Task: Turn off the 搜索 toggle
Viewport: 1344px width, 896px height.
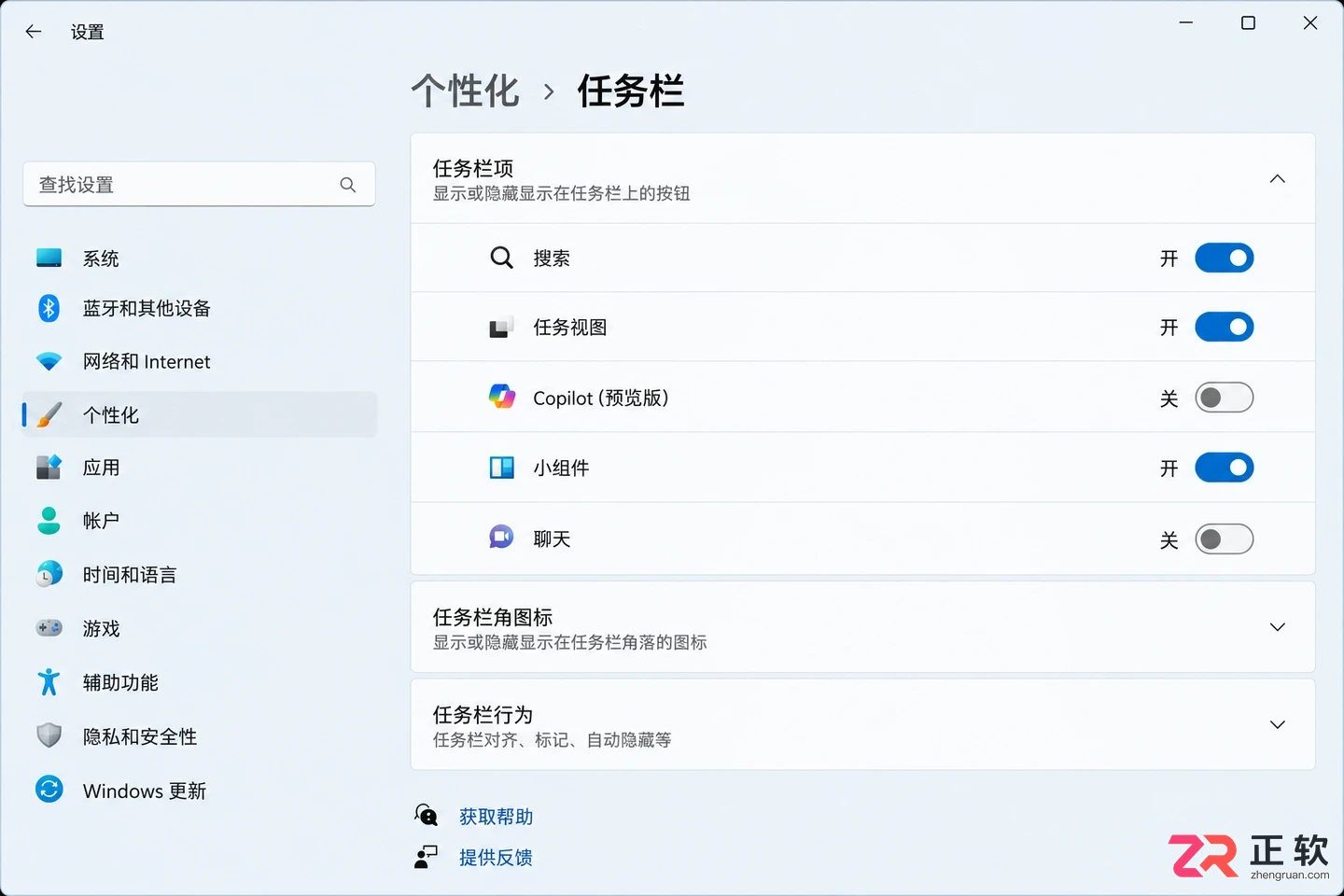Action: pos(1225,258)
